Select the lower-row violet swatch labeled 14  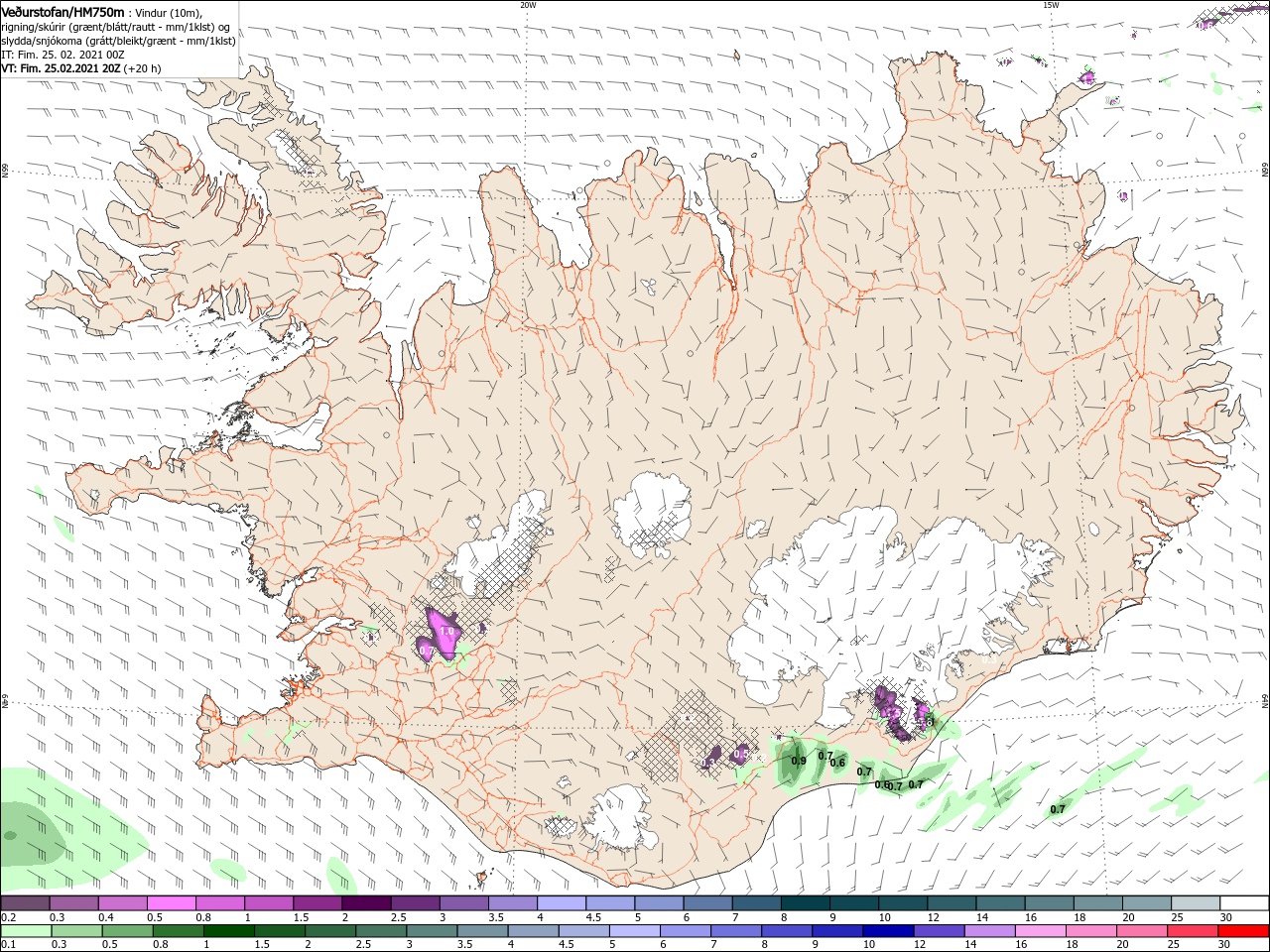coord(989,931)
